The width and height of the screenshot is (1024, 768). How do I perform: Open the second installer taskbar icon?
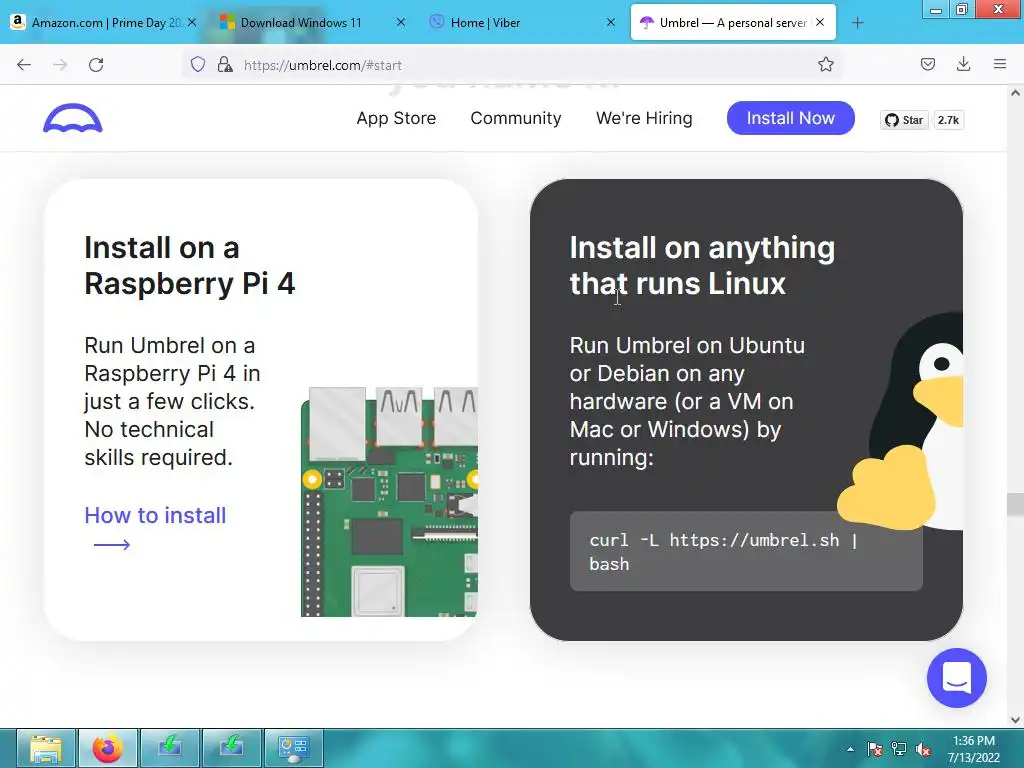click(231, 748)
